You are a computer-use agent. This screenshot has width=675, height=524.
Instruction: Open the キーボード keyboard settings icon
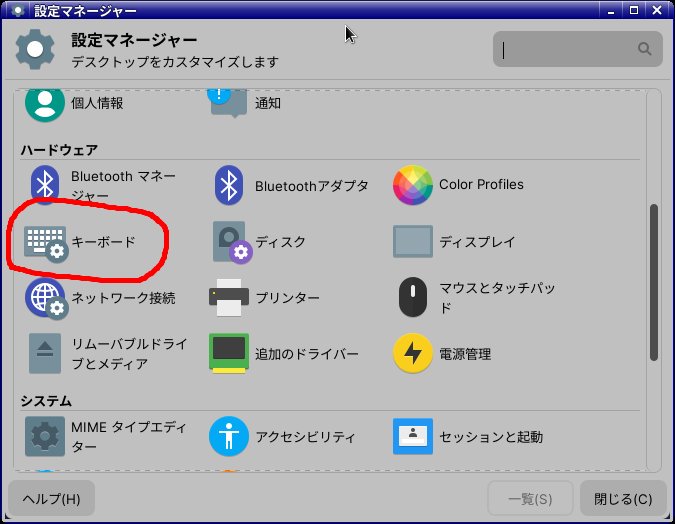coord(46,243)
